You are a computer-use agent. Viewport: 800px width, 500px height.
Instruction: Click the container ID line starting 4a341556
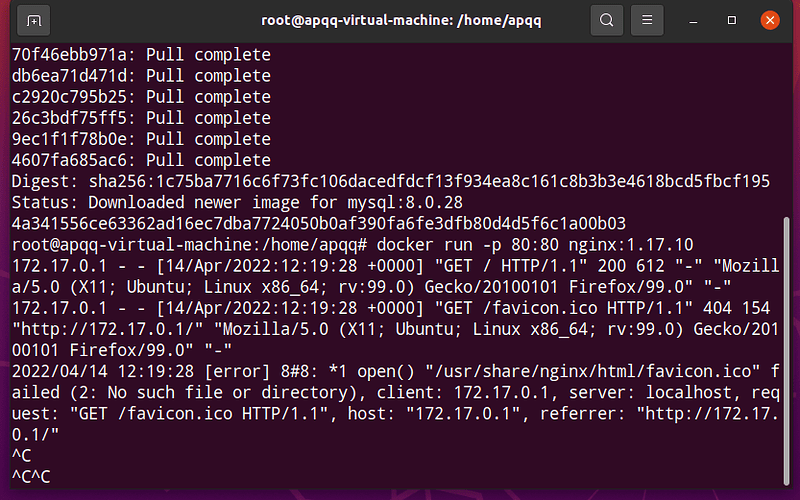tap(319, 223)
